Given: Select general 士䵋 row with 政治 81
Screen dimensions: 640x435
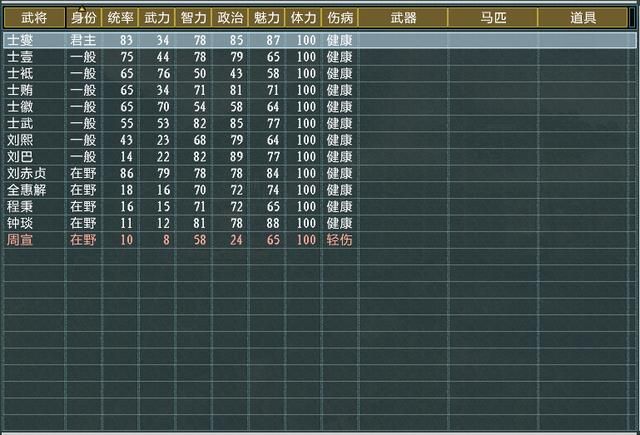Looking at the screenshot, I should pos(320,90).
